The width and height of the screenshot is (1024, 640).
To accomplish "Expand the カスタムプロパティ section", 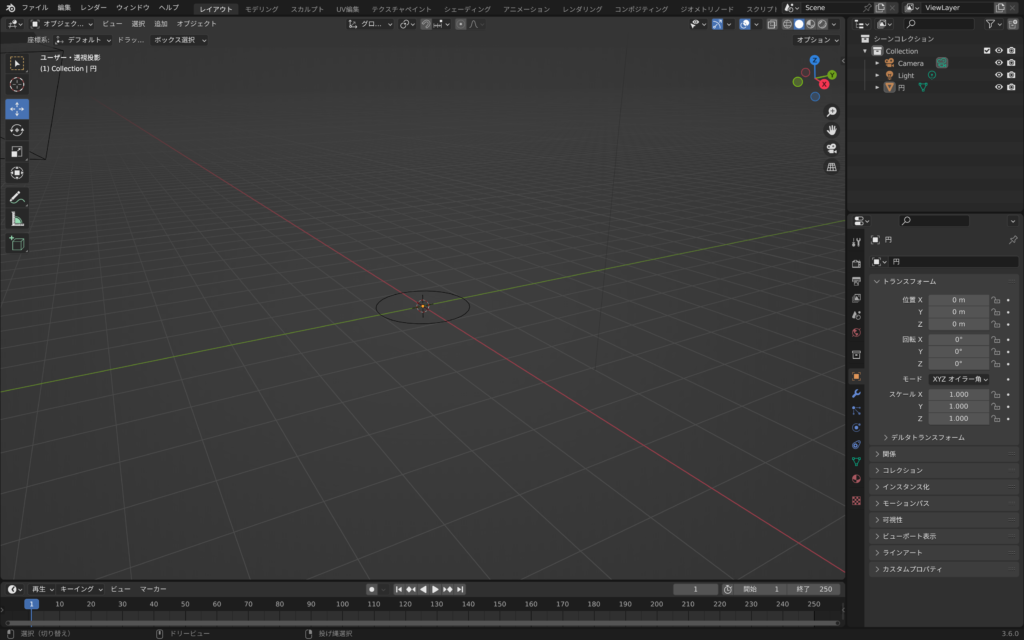I will pos(912,569).
